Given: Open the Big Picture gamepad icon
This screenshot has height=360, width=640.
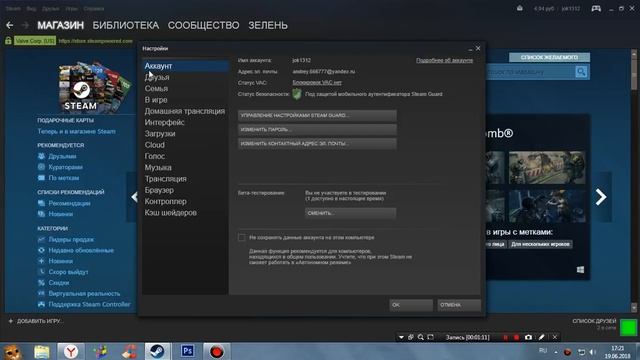Looking at the screenshot, I should (596, 9).
